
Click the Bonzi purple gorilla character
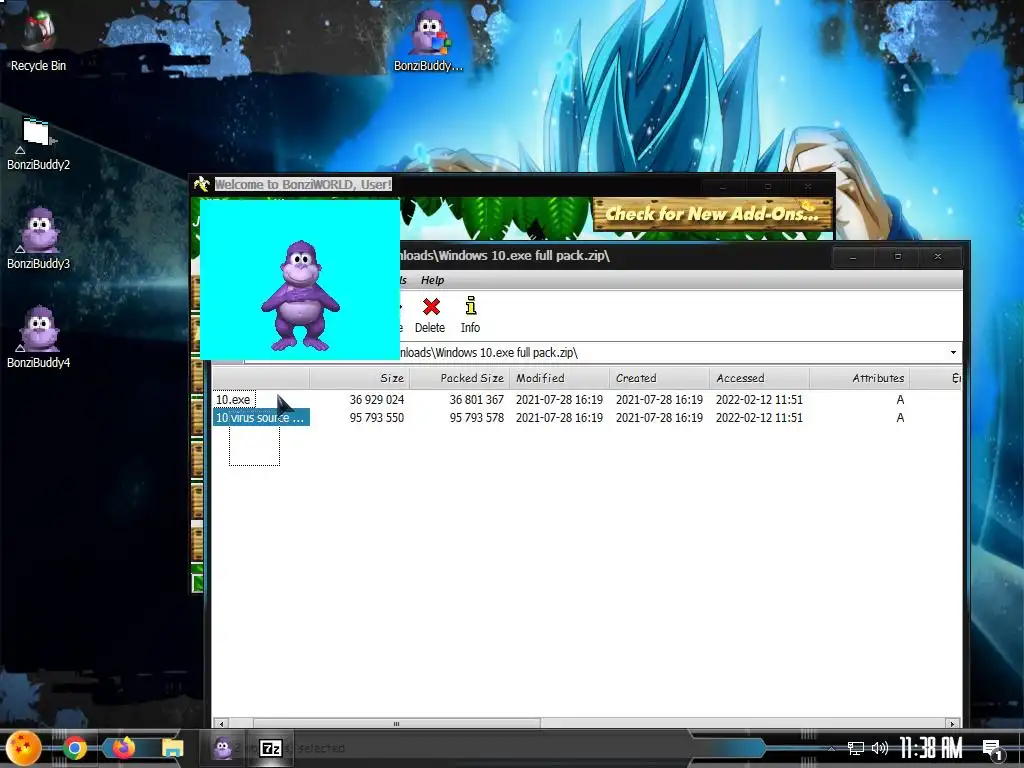pos(300,295)
